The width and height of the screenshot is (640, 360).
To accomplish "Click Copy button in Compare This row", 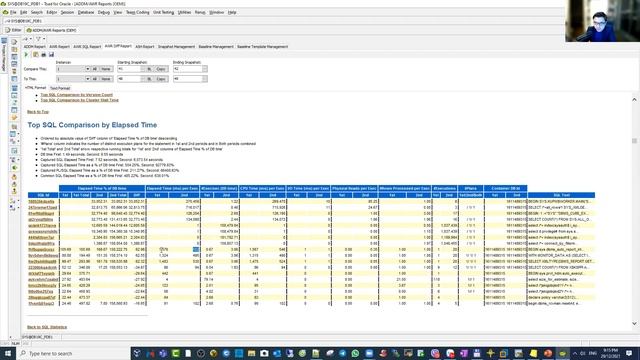I will click(161, 69).
